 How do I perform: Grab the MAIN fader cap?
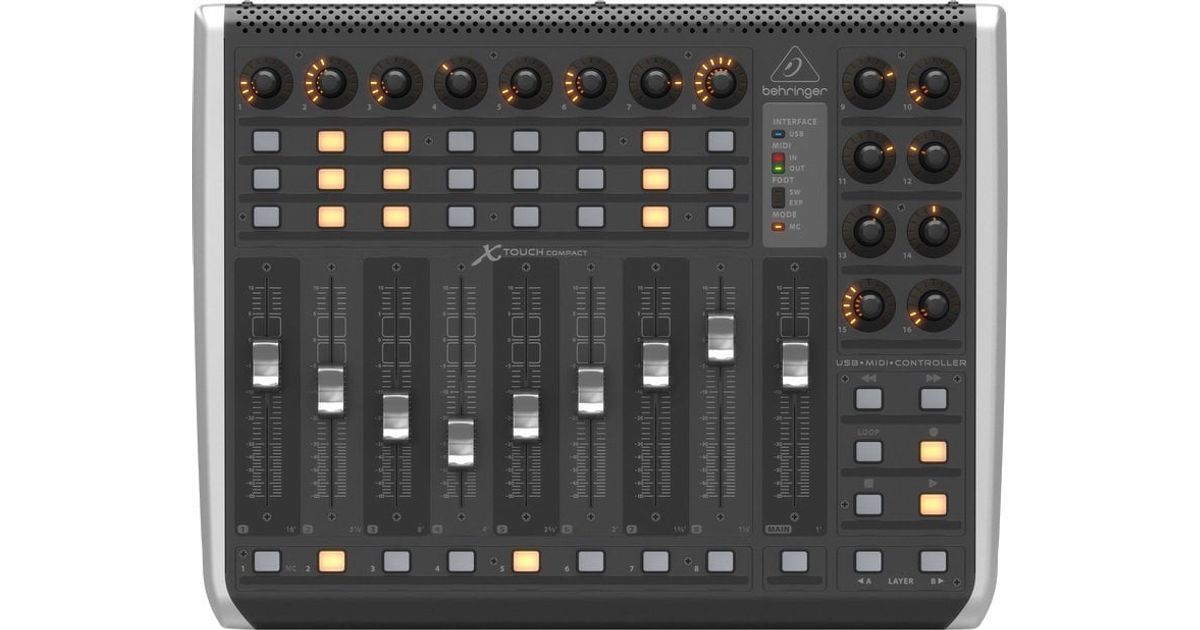click(x=795, y=364)
